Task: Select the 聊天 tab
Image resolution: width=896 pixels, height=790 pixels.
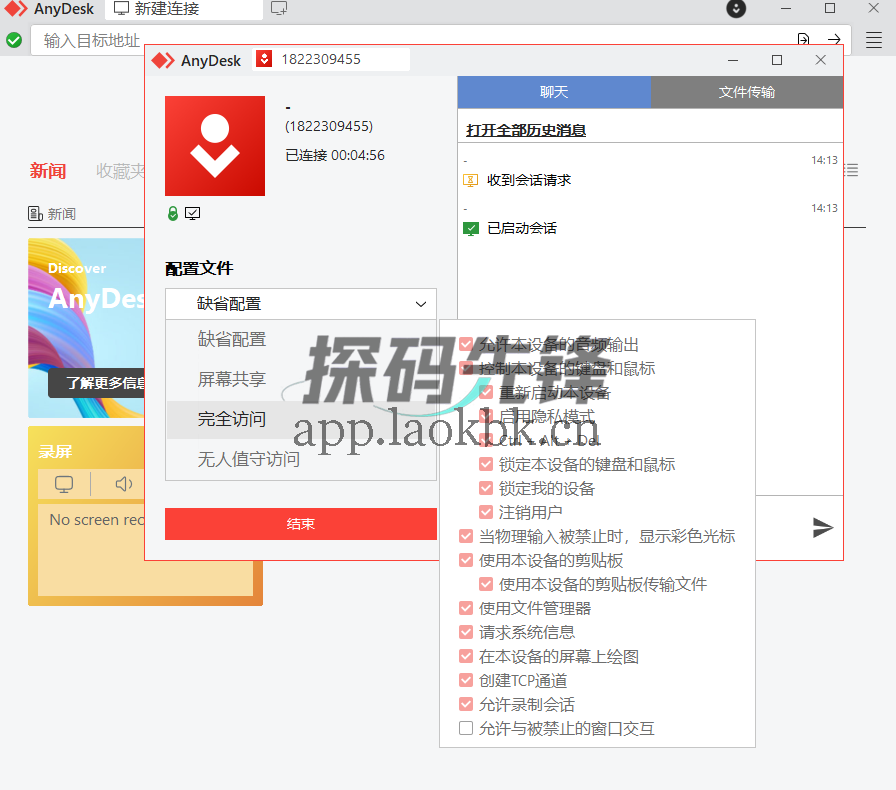Action: point(554,90)
